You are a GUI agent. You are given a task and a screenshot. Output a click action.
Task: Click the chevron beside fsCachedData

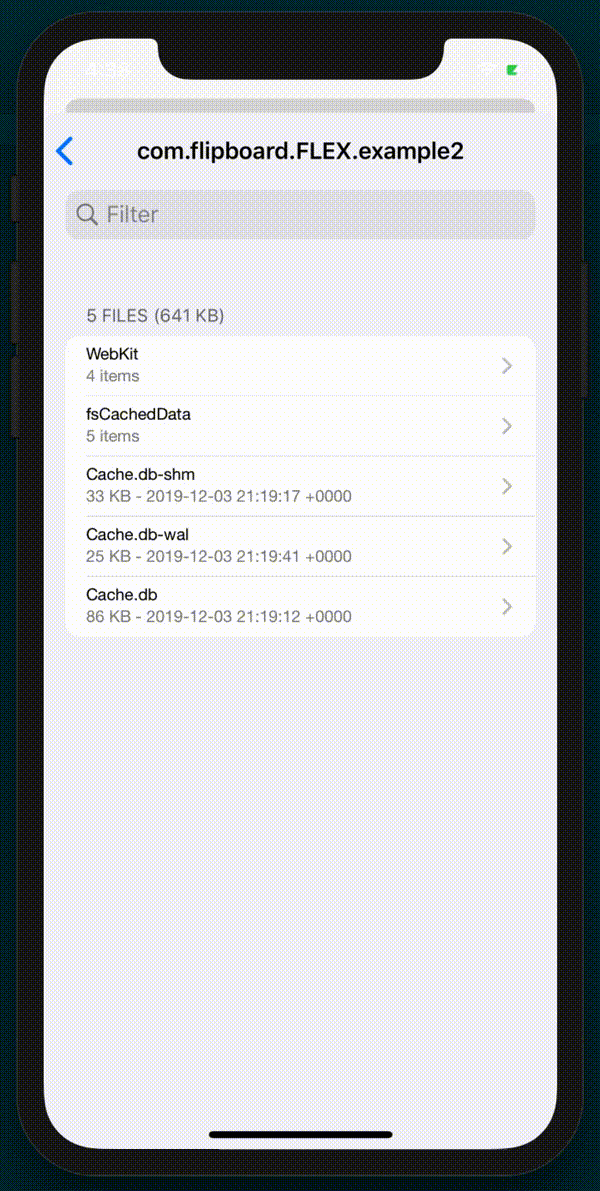click(507, 426)
